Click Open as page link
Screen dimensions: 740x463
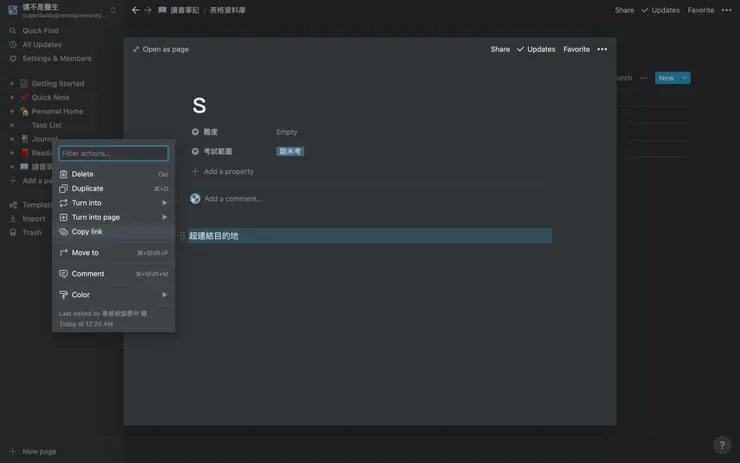pyautogui.click(x=161, y=49)
